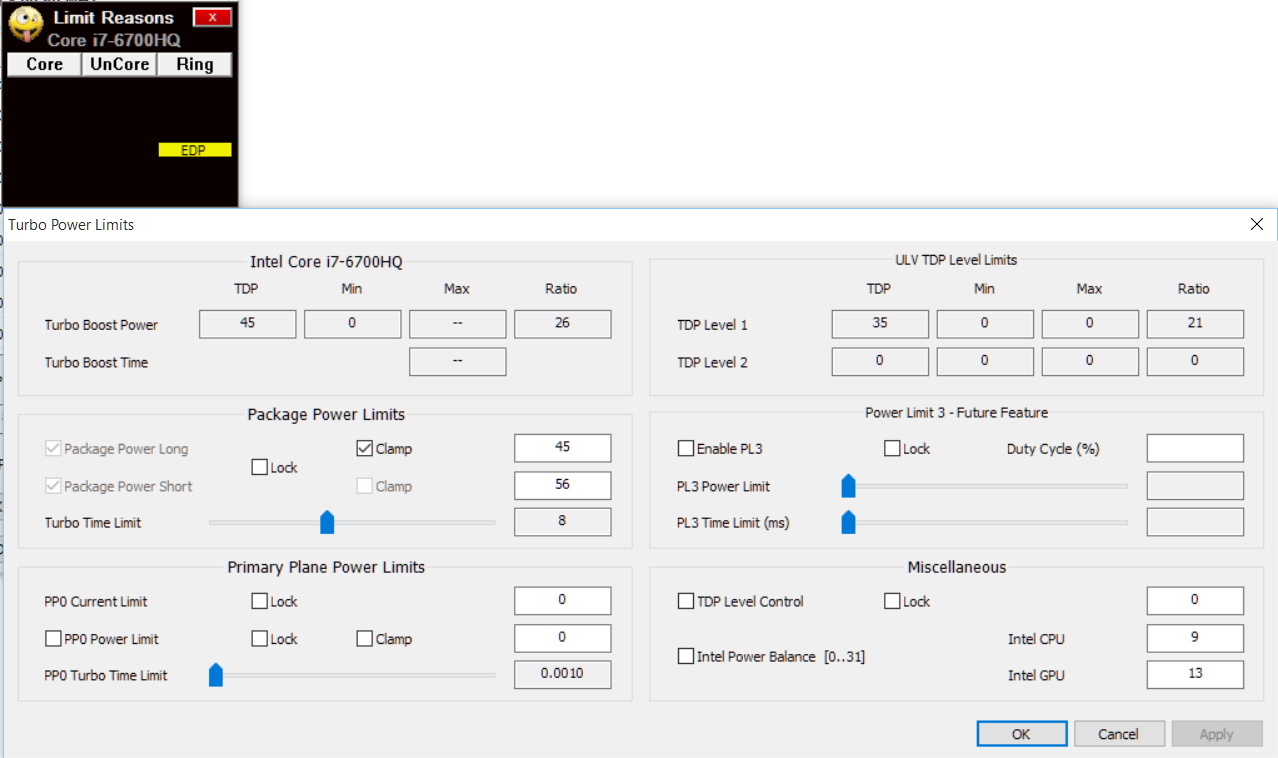Click the PP0 Power Limit value field
This screenshot has height=758, width=1278.
click(562, 637)
